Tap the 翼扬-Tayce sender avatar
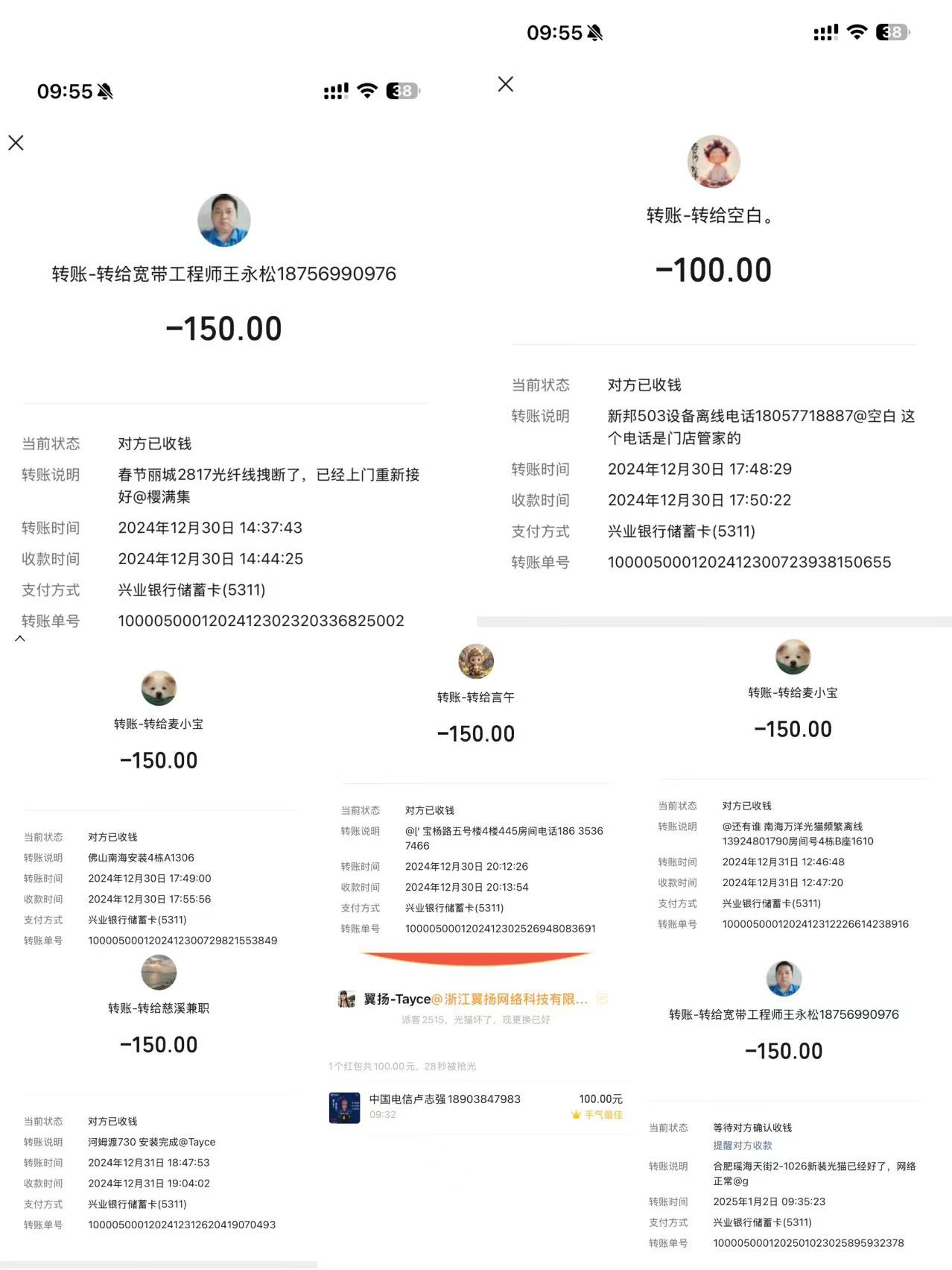Viewport: 952px width, 1270px height. click(x=346, y=999)
